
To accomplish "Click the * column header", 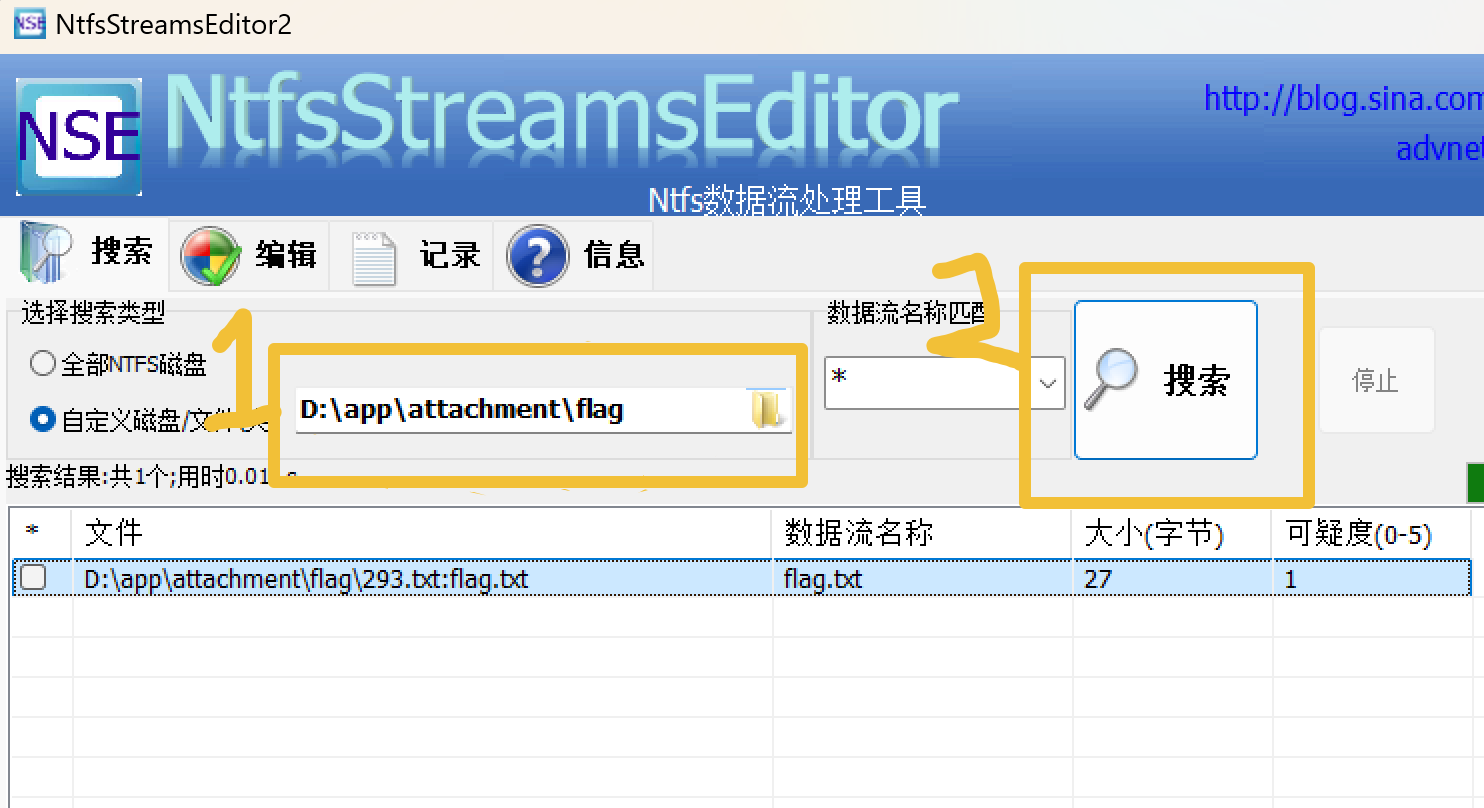I will coord(41,535).
